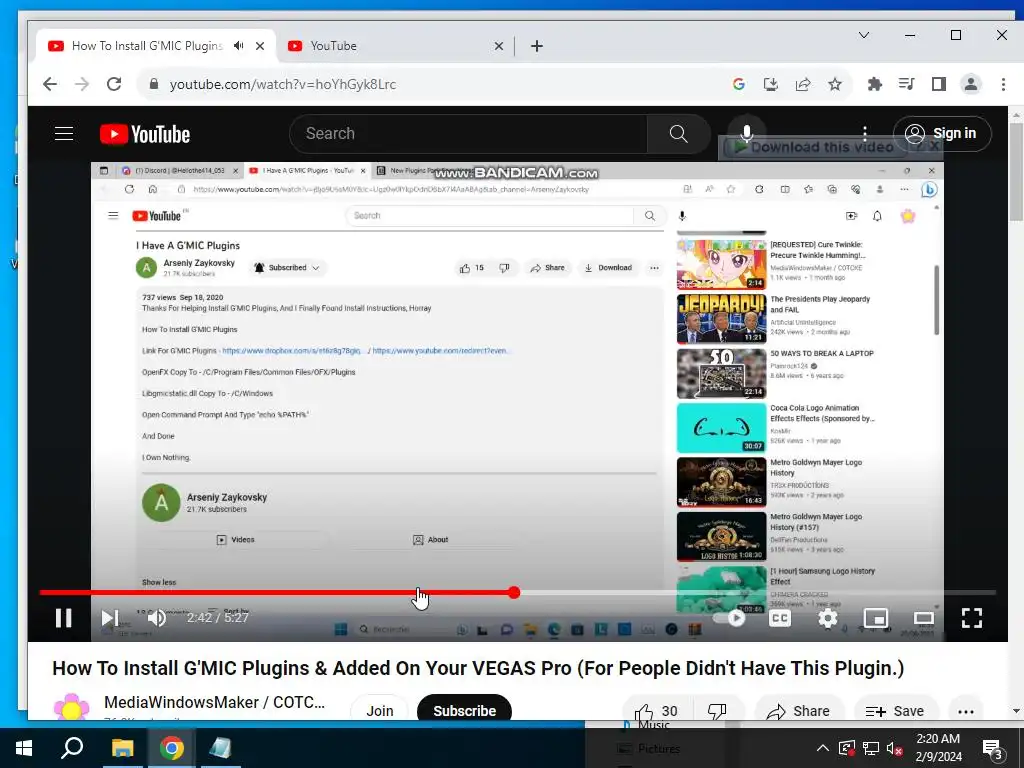Open Chrome from taskbar
The image size is (1024, 768).
[x=172, y=748]
